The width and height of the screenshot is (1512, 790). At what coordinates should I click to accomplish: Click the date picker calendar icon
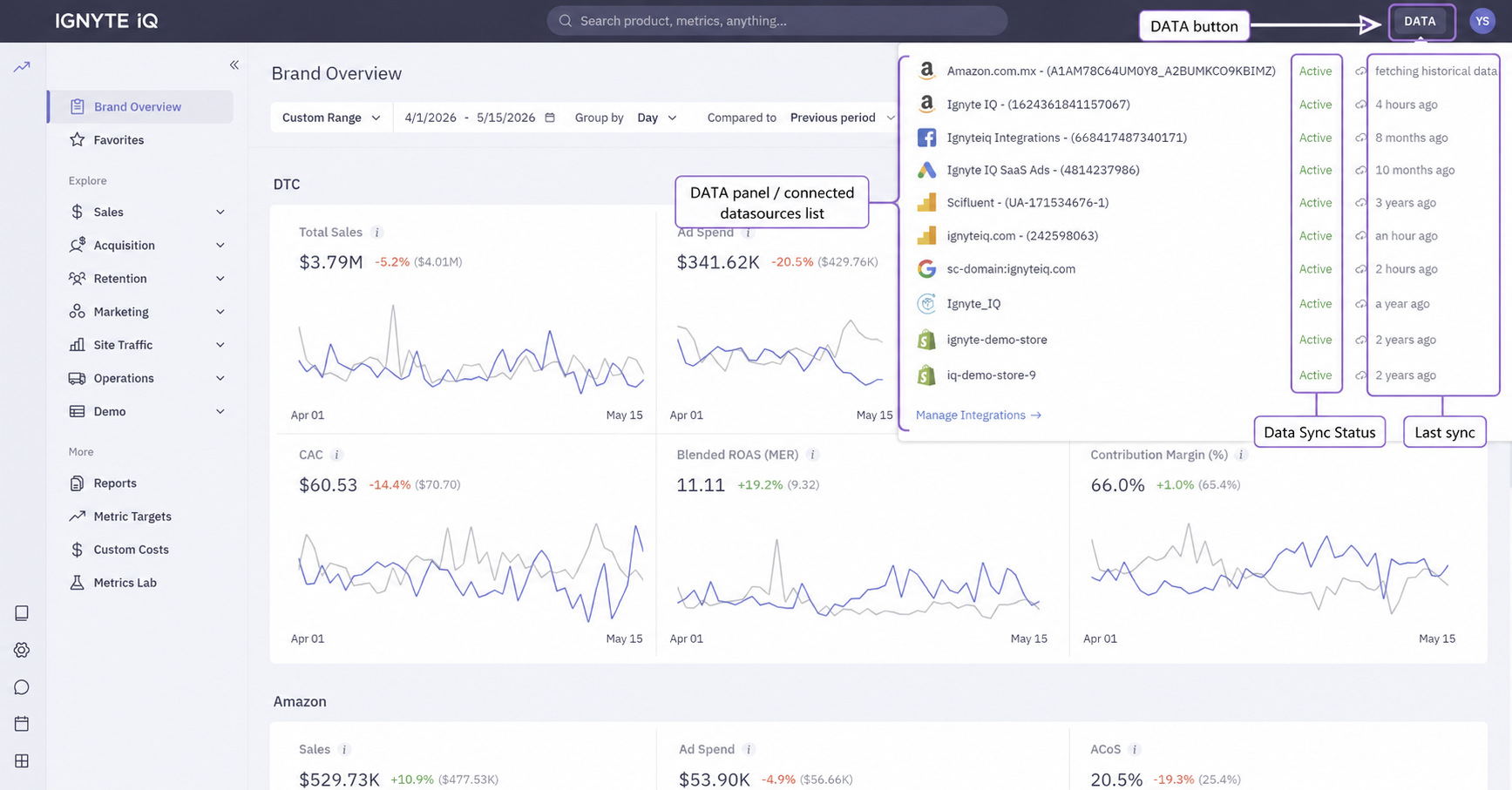(x=550, y=118)
